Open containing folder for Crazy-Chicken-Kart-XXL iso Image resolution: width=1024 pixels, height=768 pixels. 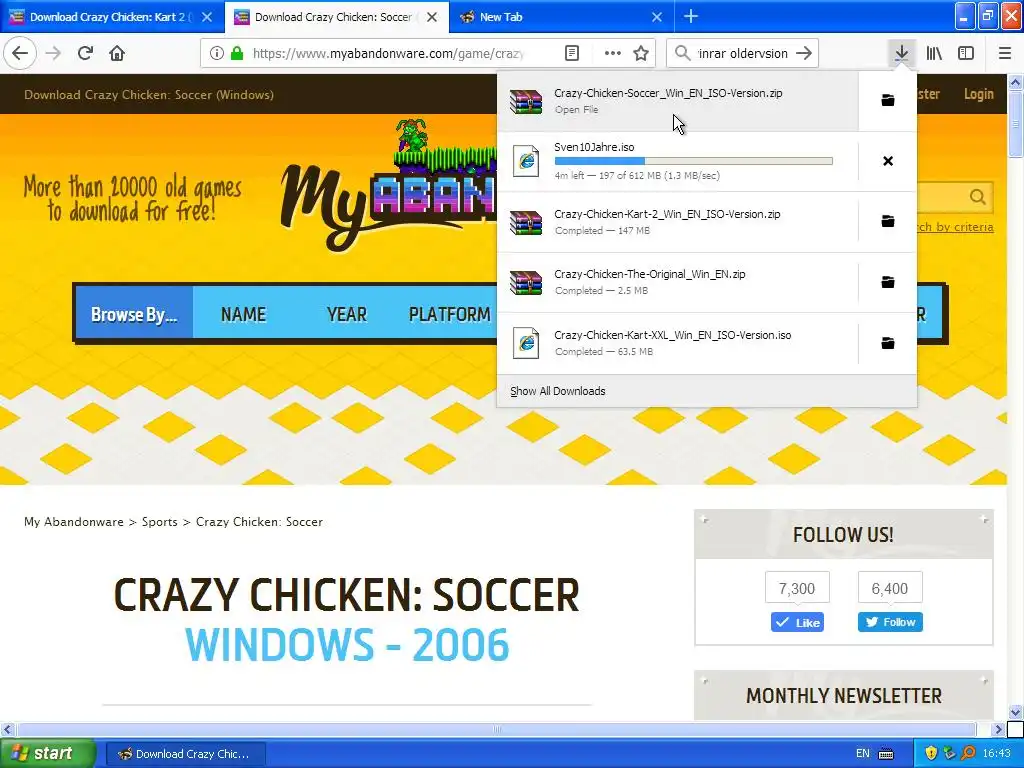click(888, 343)
